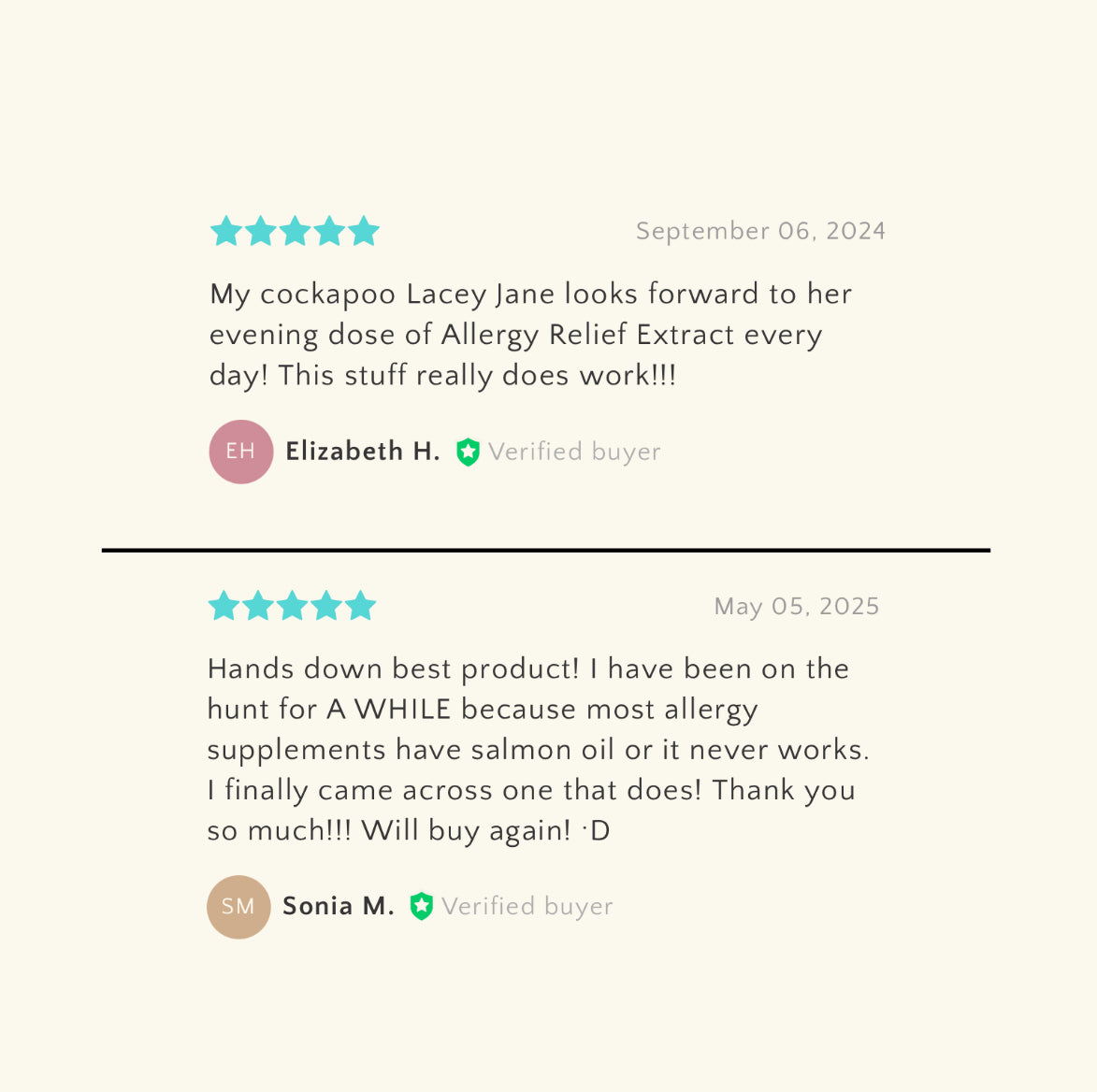This screenshot has height=1092, width=1097.
Task: Click the fifth star in Sonia M.'s rating
Action: [360, 606]
